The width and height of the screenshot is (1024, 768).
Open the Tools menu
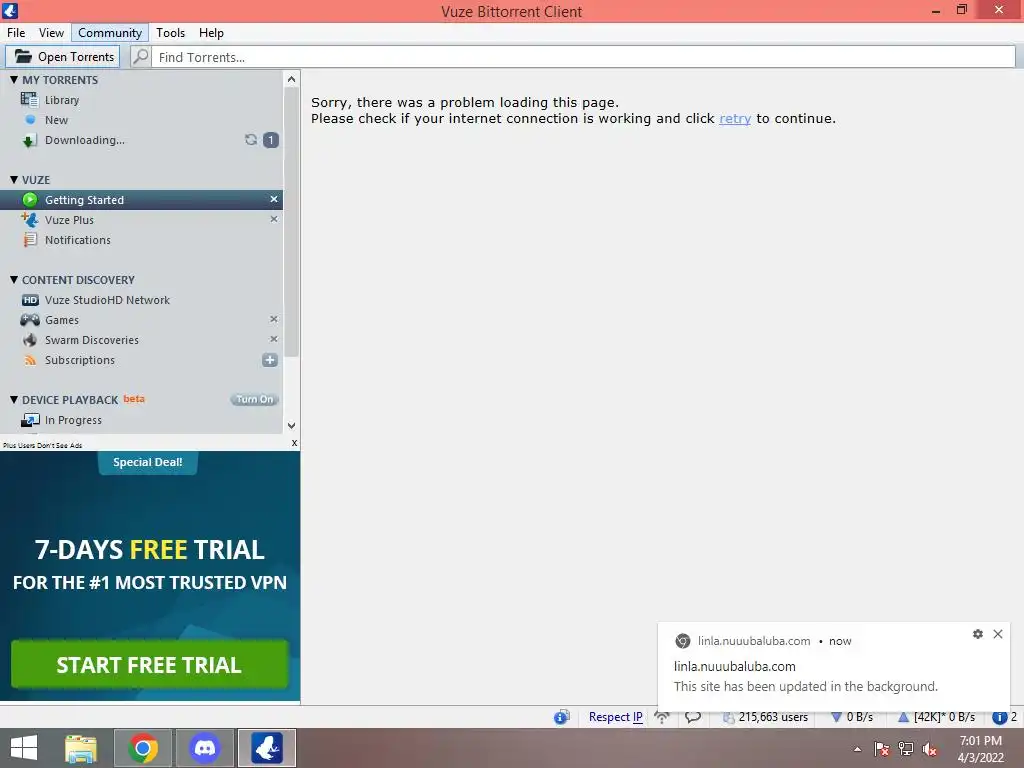tap(170, 33)
